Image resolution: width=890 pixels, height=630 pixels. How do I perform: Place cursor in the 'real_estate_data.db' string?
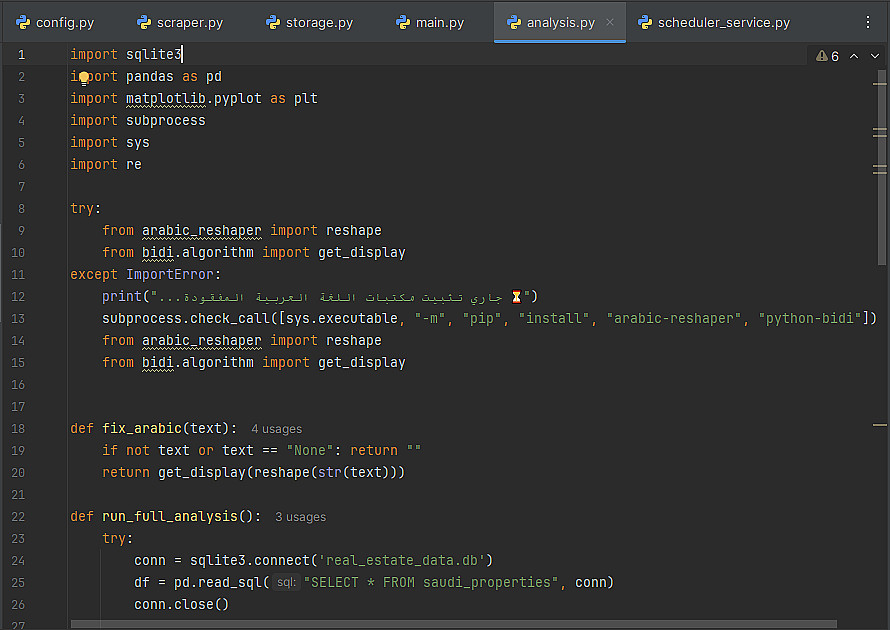[x=412, y=560]
